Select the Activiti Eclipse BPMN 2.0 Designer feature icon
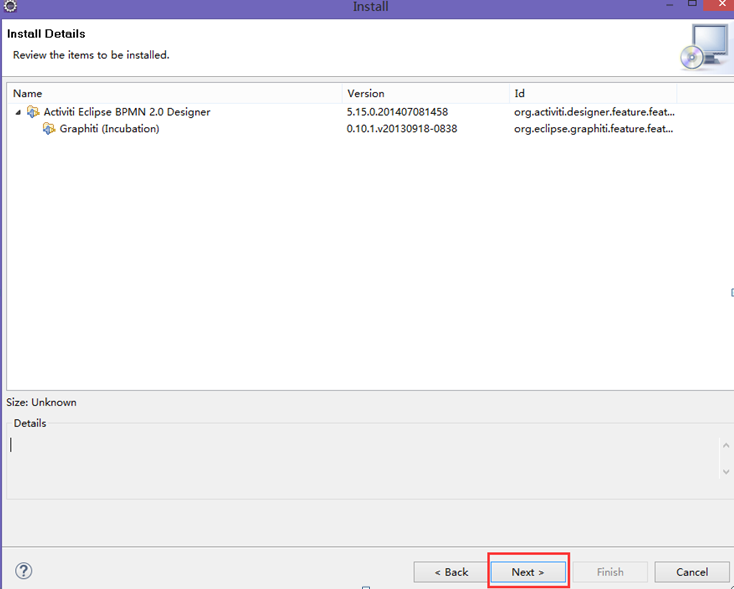The image size is (734, 589). pyautogui.click(x=33, y=112)
